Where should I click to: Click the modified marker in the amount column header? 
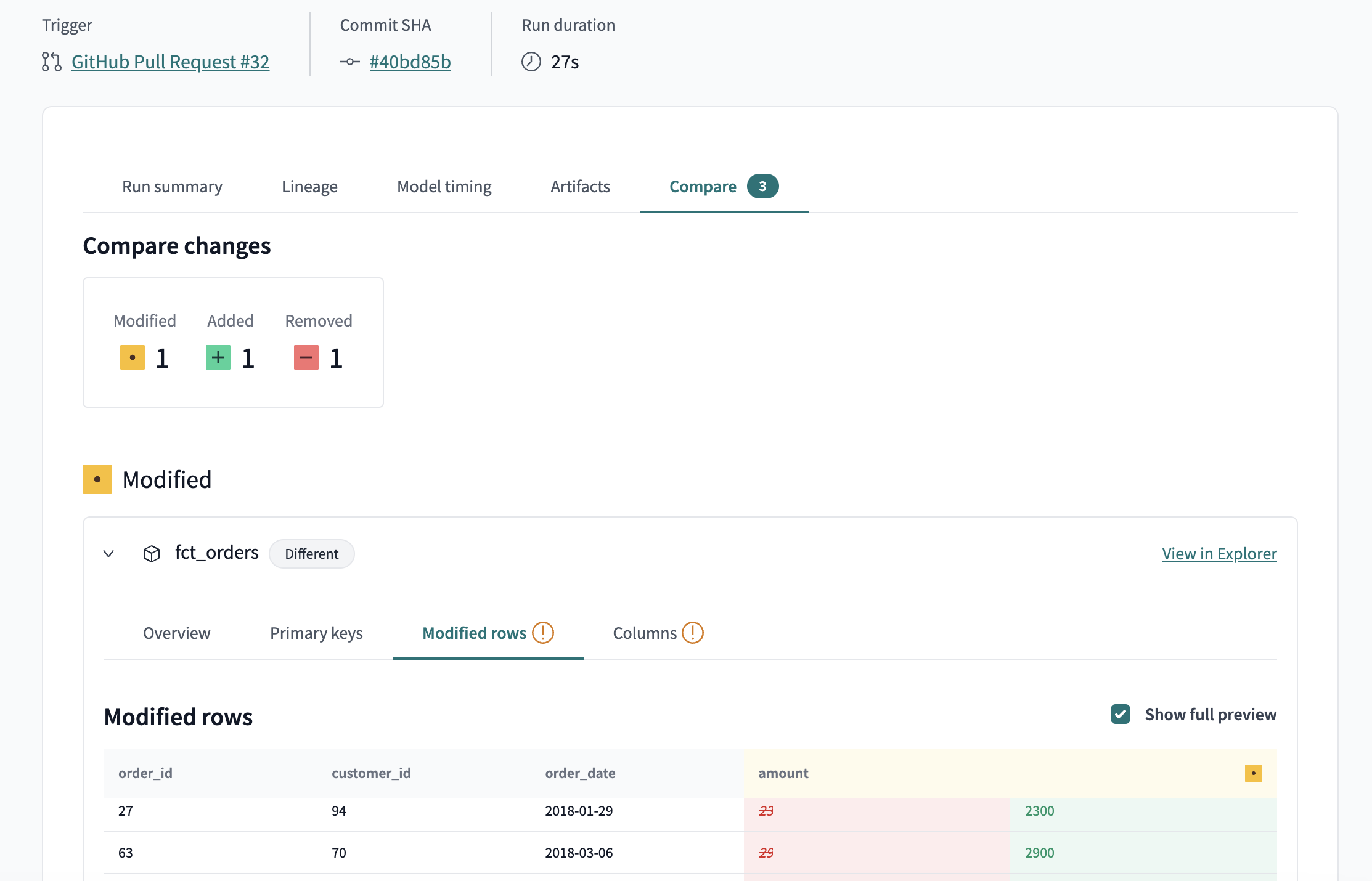pos(1254,773)
